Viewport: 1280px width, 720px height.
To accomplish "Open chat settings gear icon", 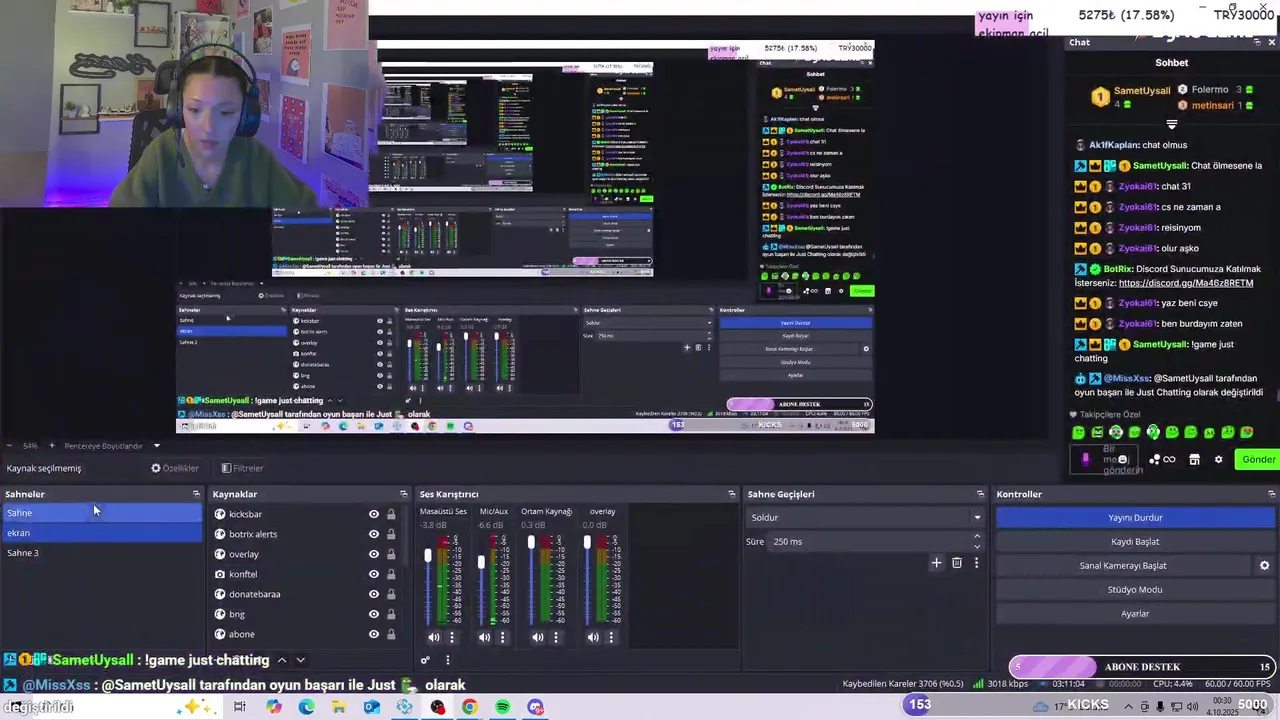I will click(x=1218, y=460).
